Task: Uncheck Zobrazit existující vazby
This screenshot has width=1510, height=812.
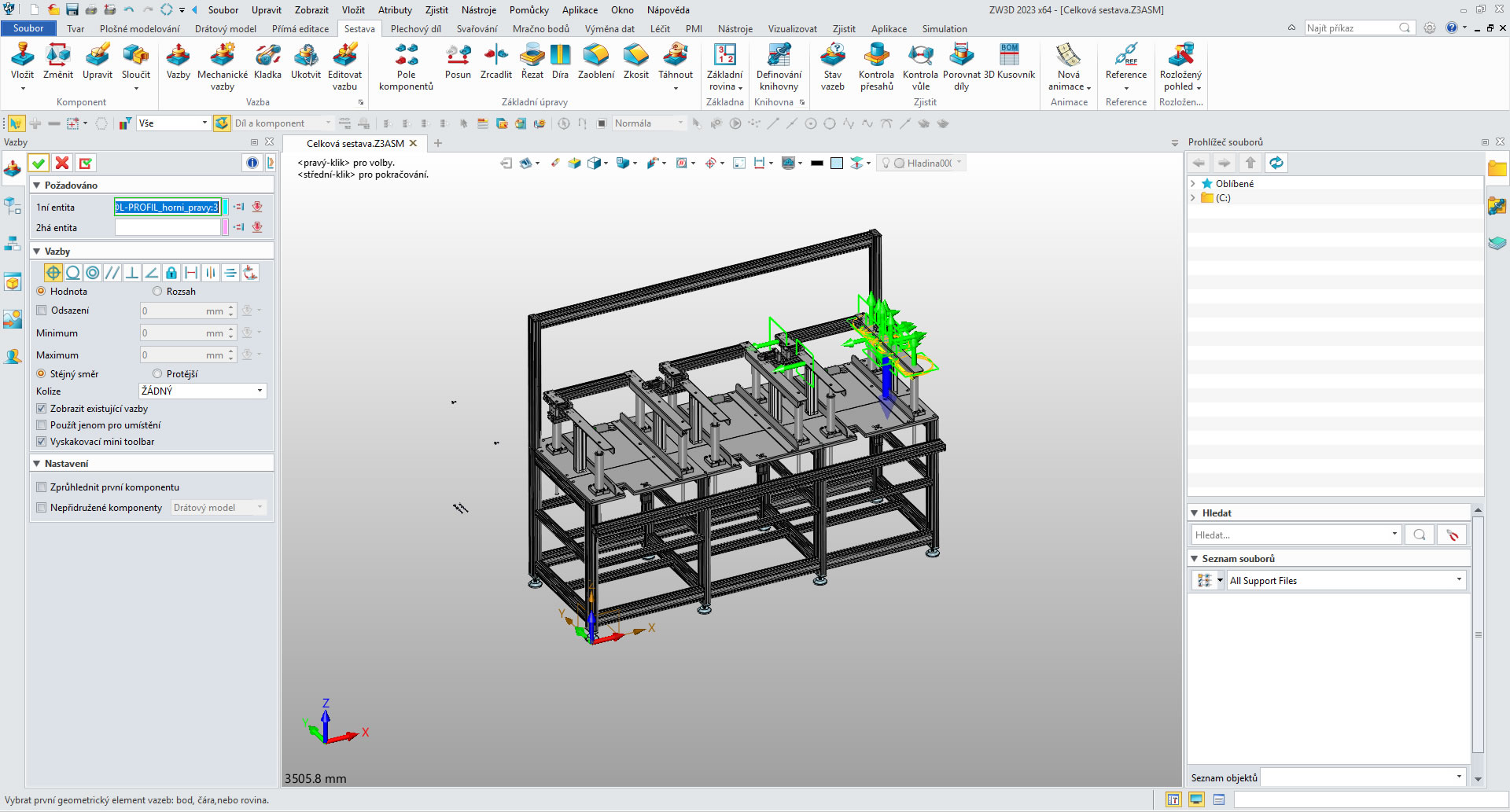Action: click(42, 409)
